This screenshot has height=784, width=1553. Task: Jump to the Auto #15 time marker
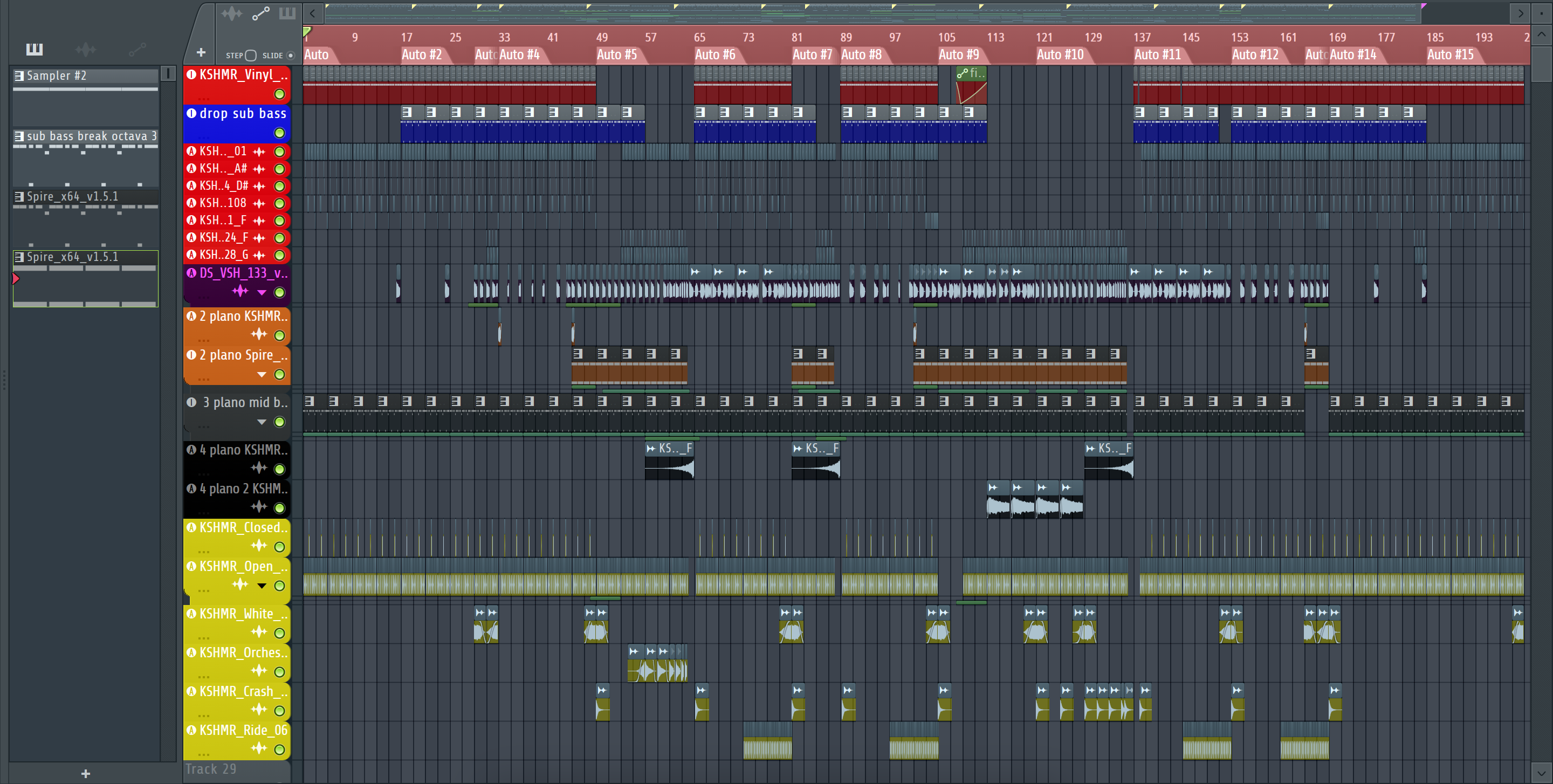click(x=1451, y=55)
